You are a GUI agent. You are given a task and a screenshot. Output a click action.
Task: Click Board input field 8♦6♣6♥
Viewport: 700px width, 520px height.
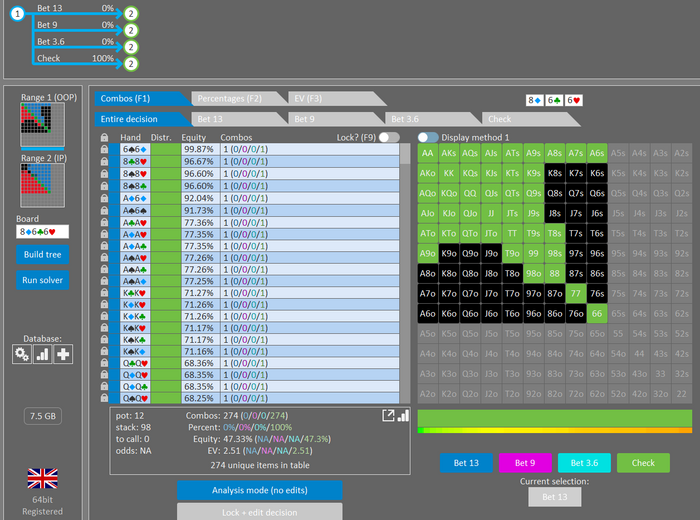pos(42,232)
